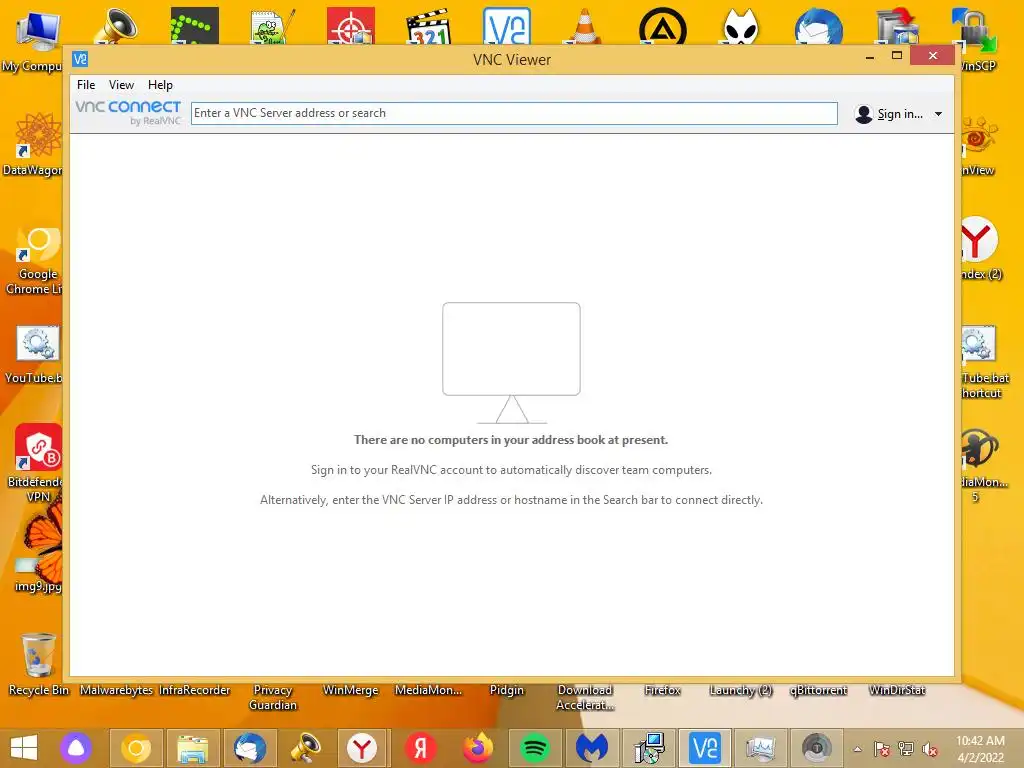Click the muted volume tray icon
1024x768 pixels.
(x=930, y=749)
